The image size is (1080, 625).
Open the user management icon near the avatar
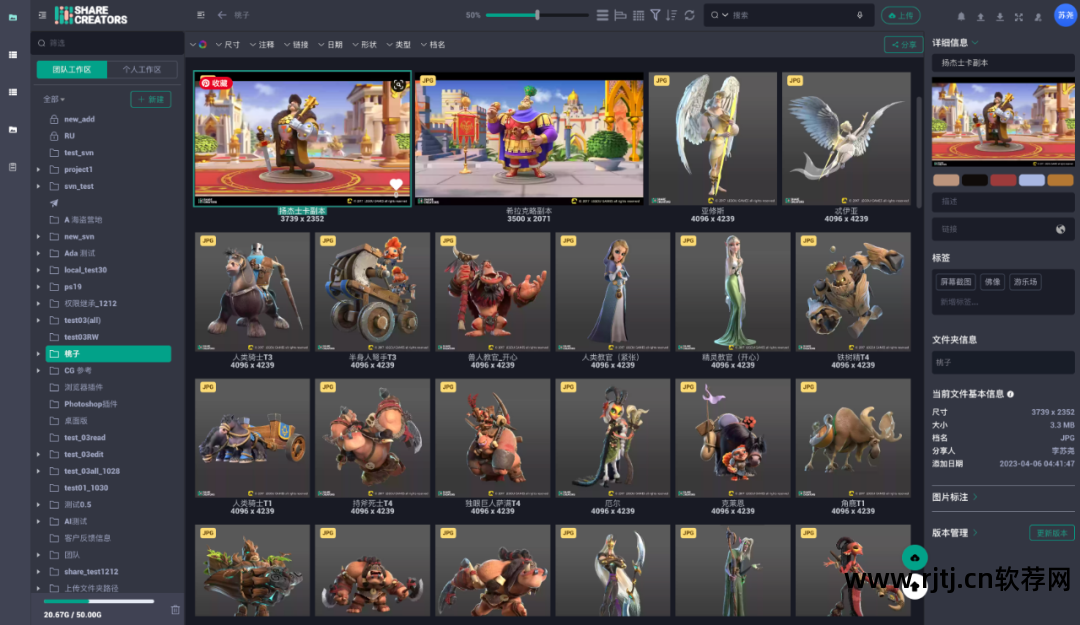tap(1038, 17)
